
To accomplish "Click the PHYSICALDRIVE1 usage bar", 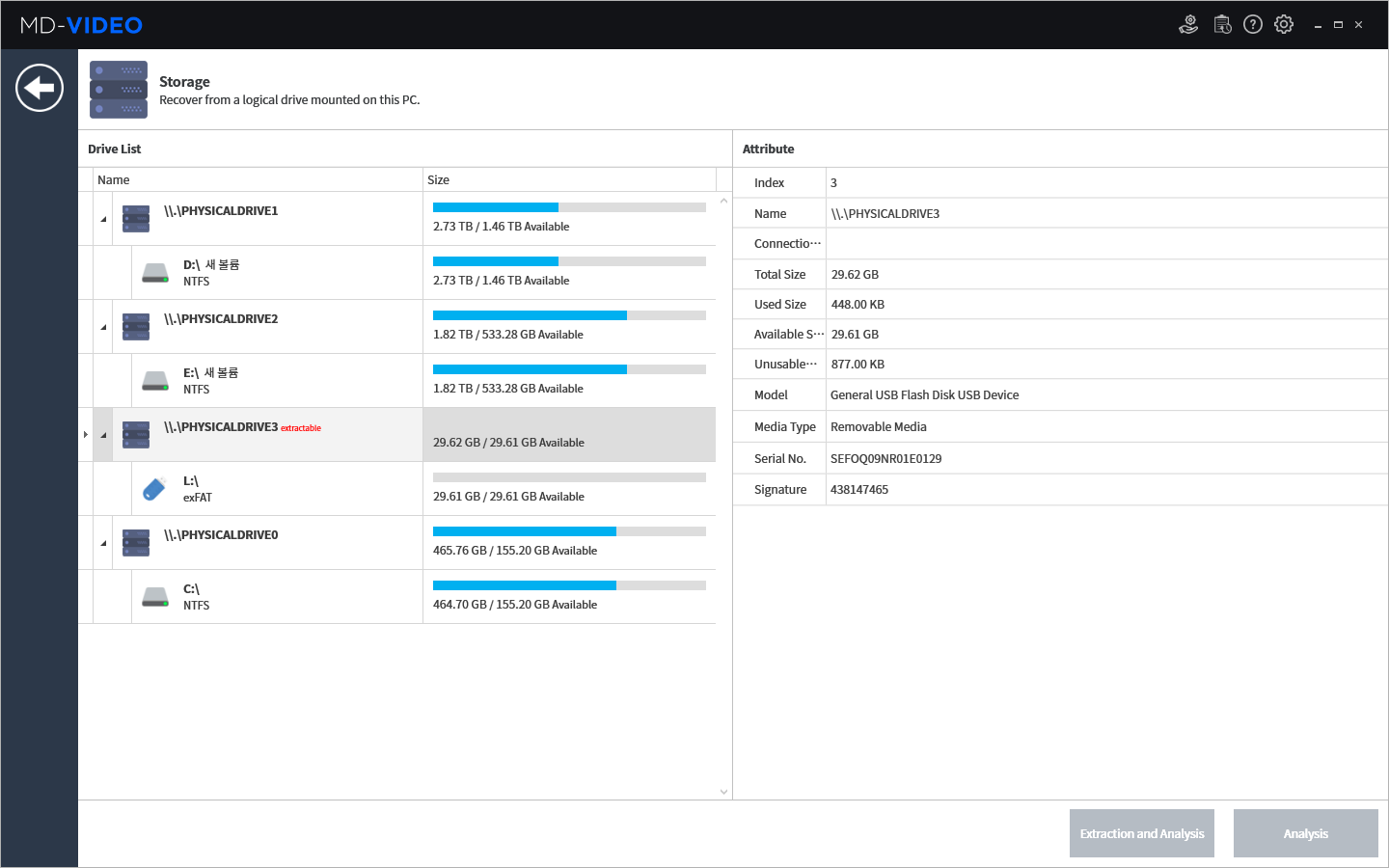I will pyautogui.click(x=569, y=207).
